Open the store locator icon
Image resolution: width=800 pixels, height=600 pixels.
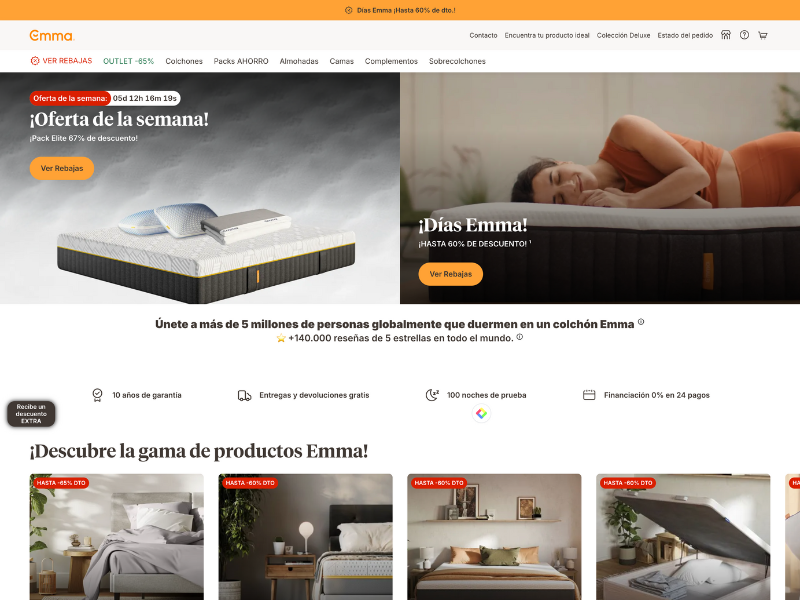pyautogui.click(x=726, y=35)
